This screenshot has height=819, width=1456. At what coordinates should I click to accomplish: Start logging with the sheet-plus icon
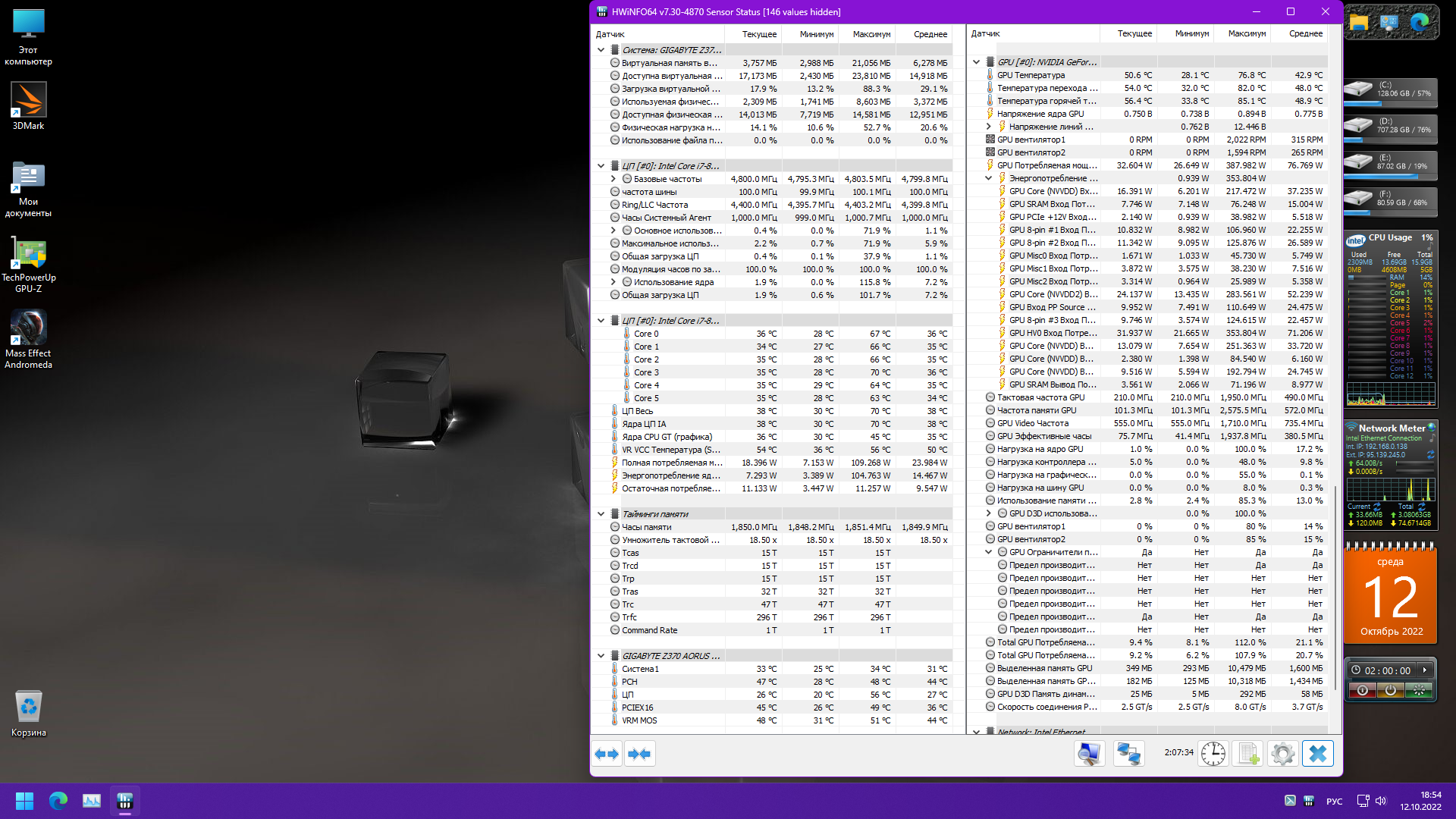point(1247,754)
